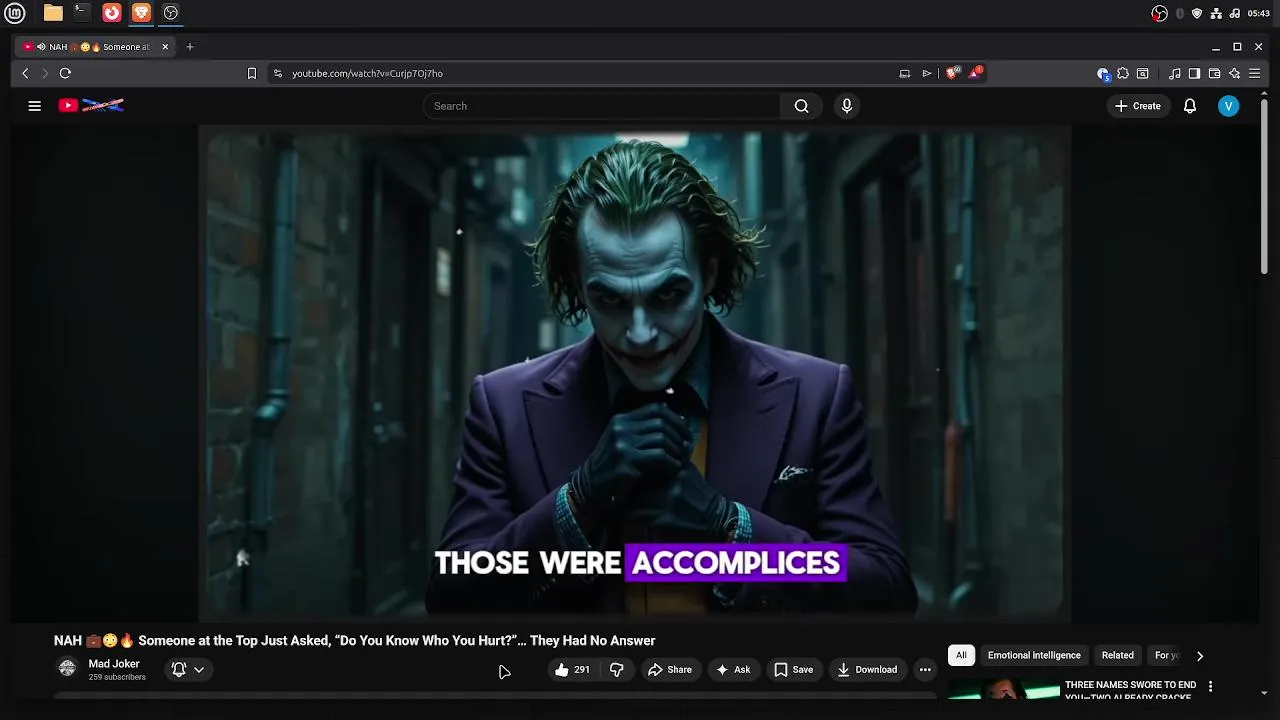This screenshot has height=720, width=1280.
Task: Open the Brave Wallet icon
Action: [1214, 73]
